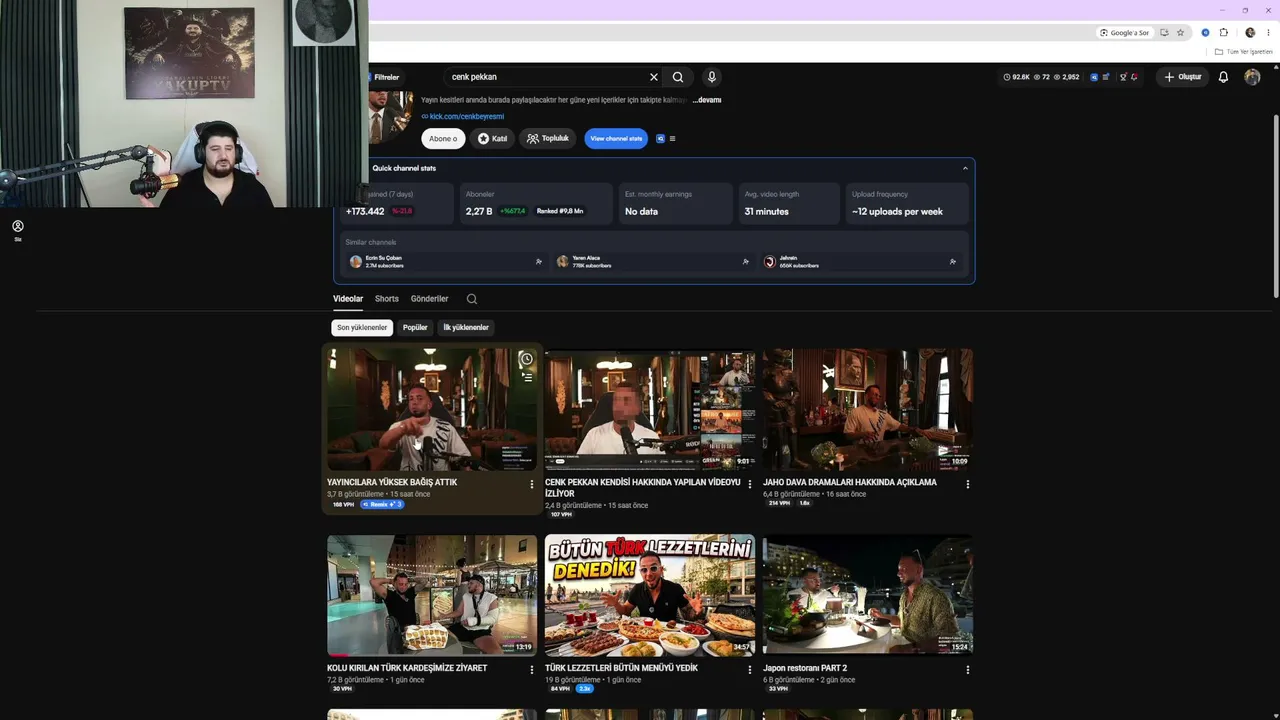The width and height of the screenshot is (1280, 720).
Task: Click the Katıl join button
Action: point(492,139)
